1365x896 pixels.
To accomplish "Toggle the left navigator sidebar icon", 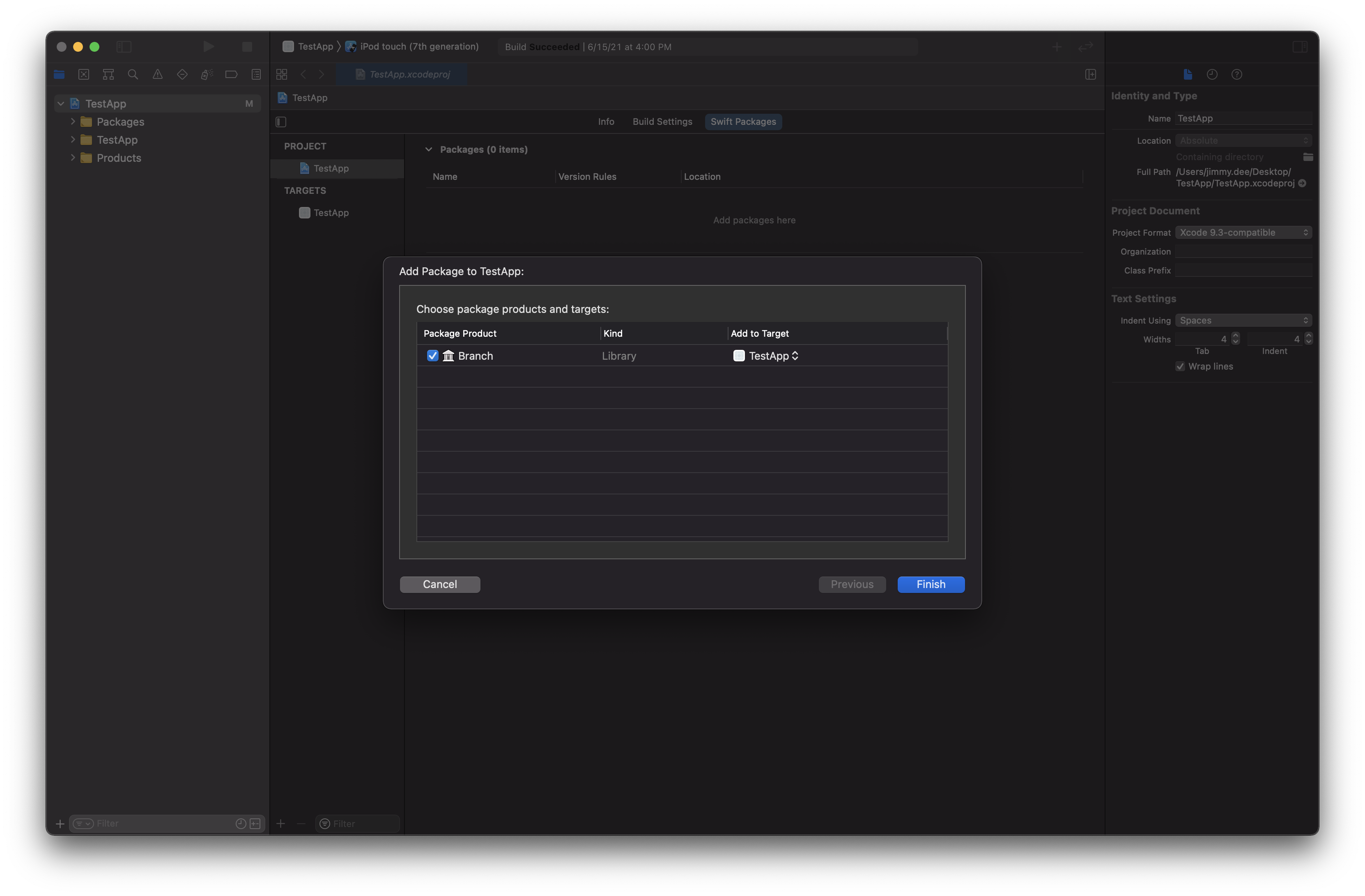I will click(124, 47).
